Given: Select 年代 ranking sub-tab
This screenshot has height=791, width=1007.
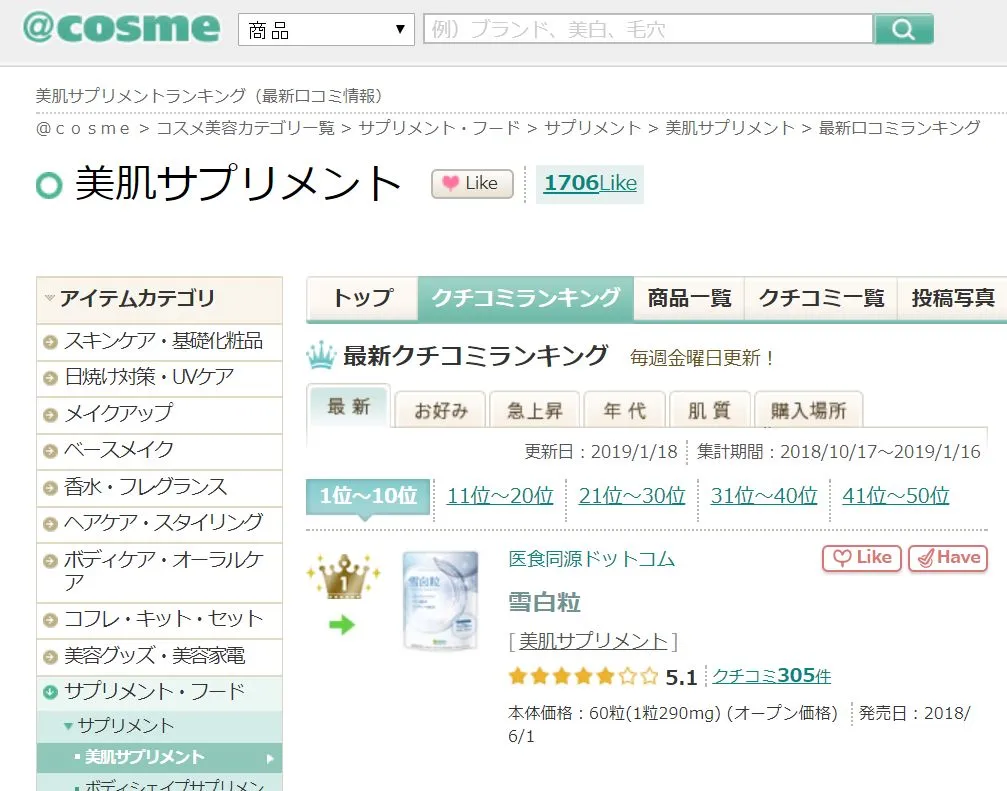Looking at the screenshot, I should click(624, 410).
